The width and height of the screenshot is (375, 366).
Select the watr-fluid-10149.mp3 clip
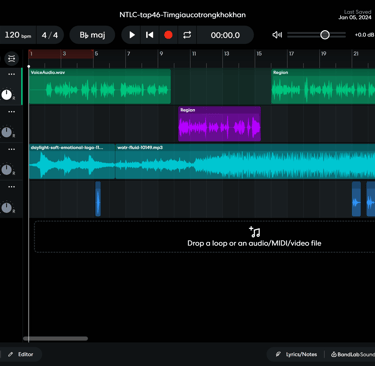[245, 161]
